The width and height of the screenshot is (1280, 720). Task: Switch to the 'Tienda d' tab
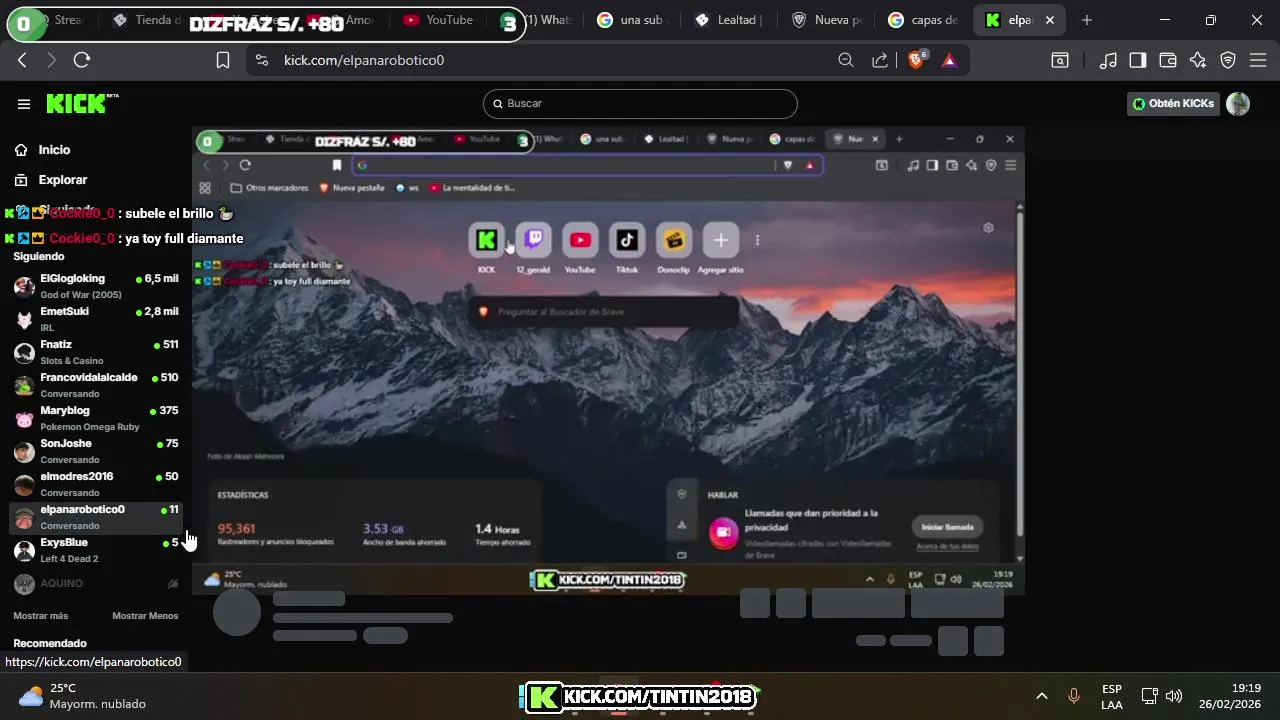point(148,20)
